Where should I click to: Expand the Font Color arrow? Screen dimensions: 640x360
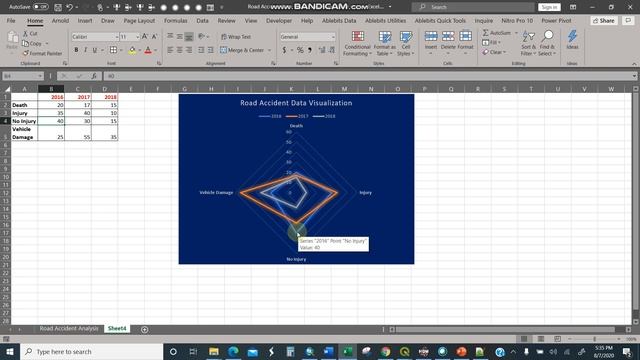tap(156, 50)
